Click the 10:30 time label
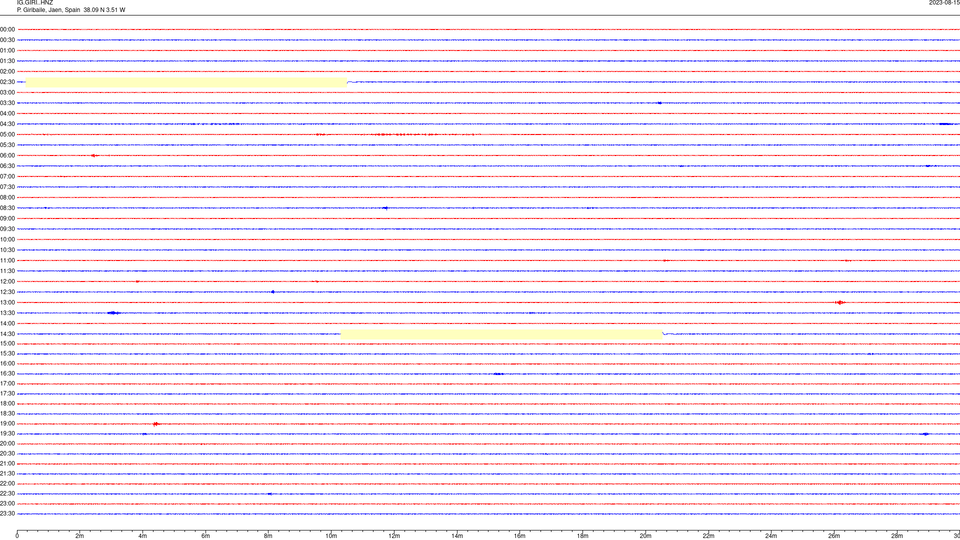The height and width of the screenshot is (540, 960). point(8,250)
